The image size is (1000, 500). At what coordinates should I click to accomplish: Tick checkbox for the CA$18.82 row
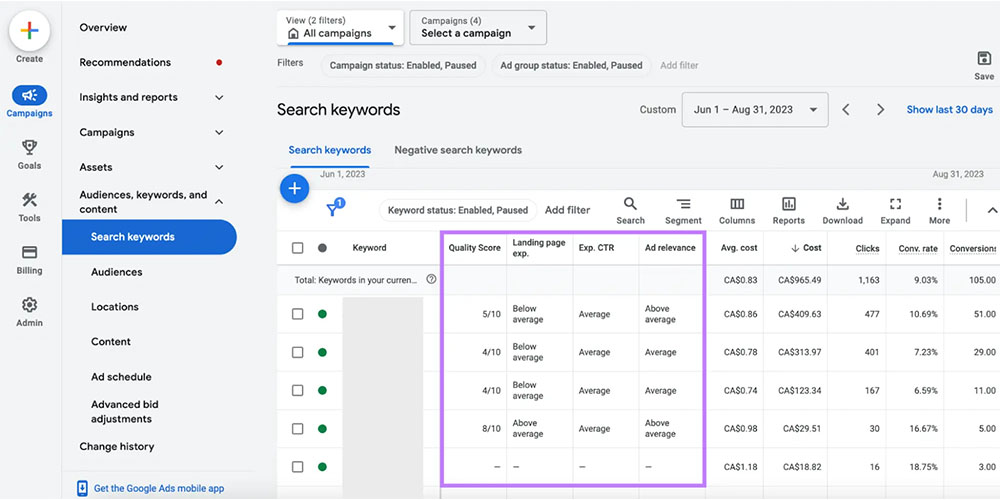pyautogui.click(x=297, y=467)
